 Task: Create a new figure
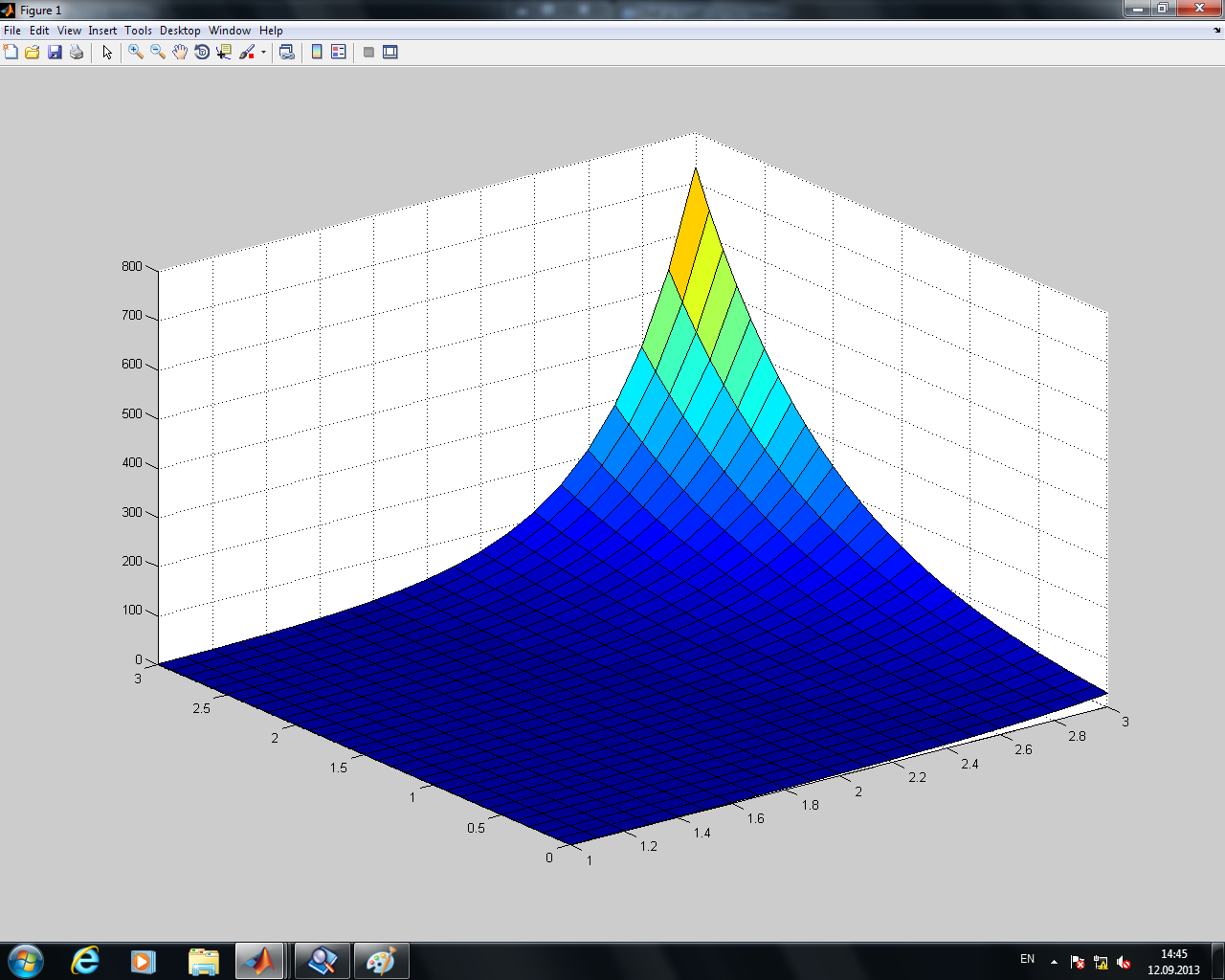pyautogui.click(x=11, y=52)
